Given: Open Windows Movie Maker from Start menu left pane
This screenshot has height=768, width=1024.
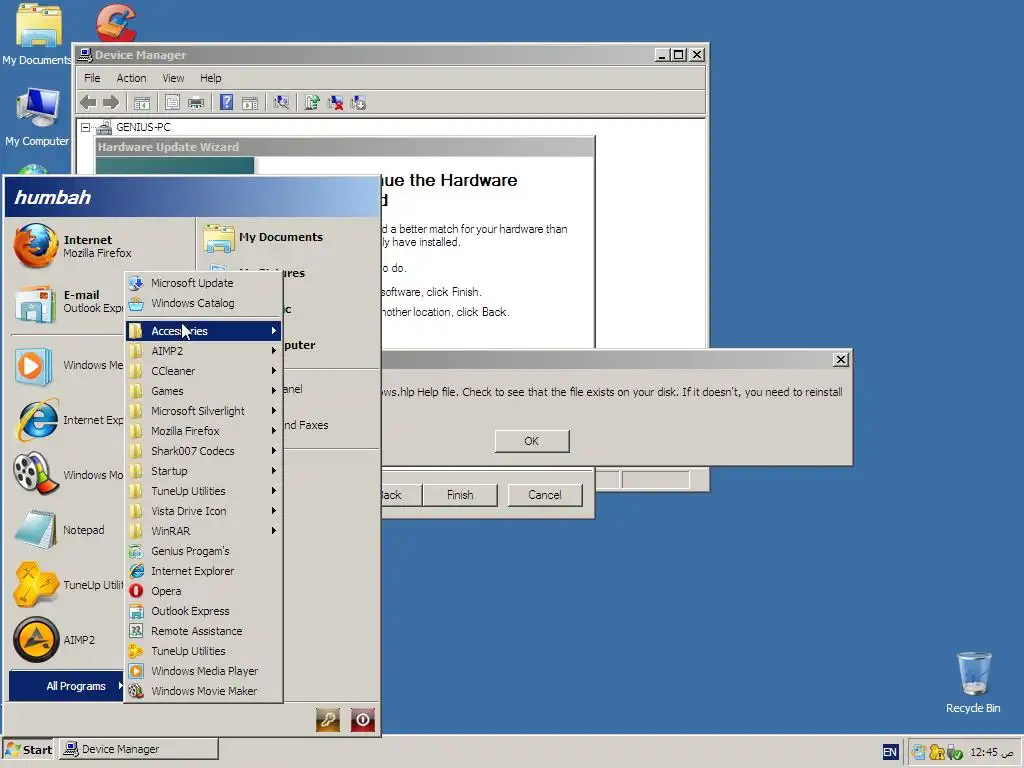Looking at the screenshot, I should [x=68, y=475].
